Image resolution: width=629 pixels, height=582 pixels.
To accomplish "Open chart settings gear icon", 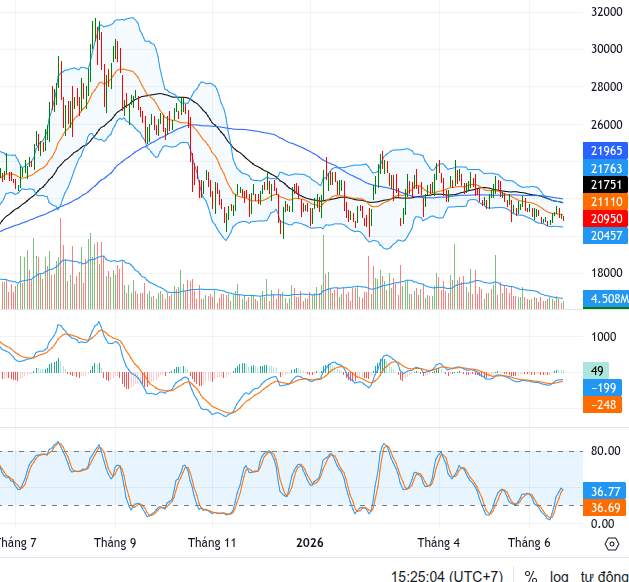I will [612, 544].
